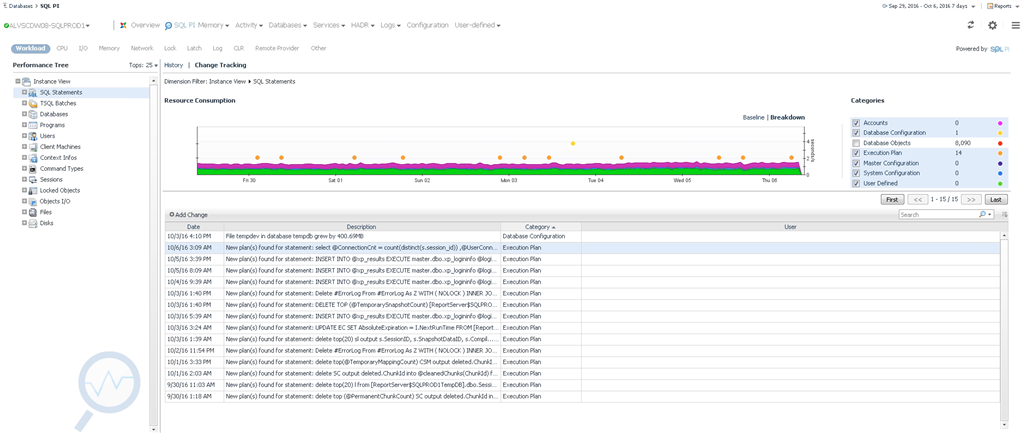Uncheck the System Configuration category checkbox

856,173
